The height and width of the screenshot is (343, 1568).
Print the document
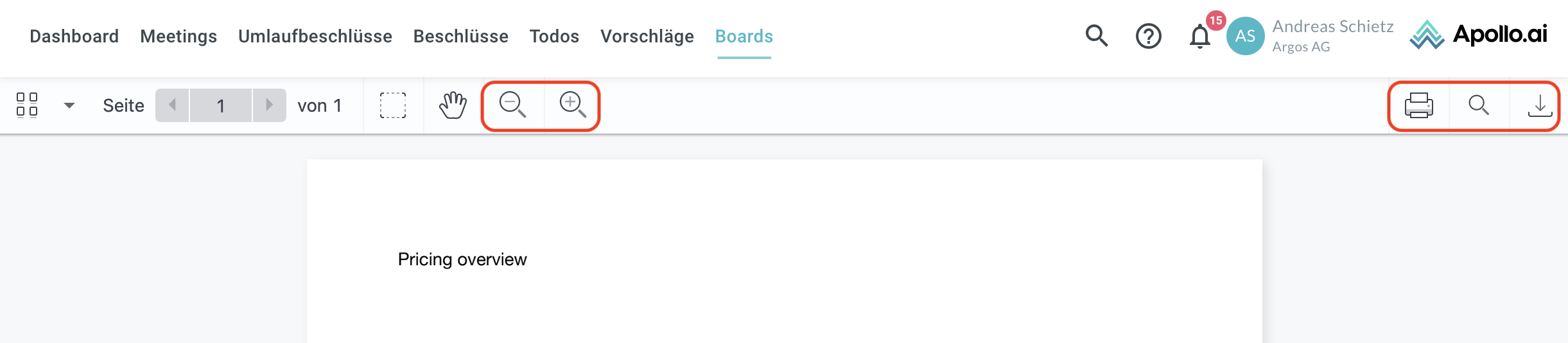pyautogui.click(x=1418, y=105)
